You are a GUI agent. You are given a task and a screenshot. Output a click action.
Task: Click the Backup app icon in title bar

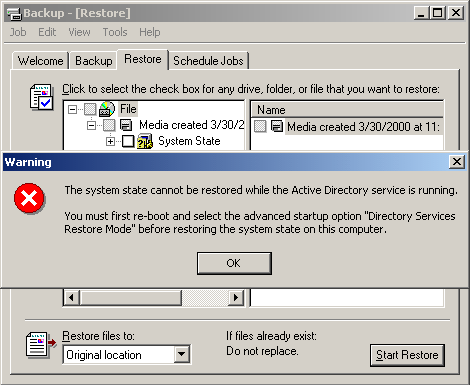click(x=14, y=13)
